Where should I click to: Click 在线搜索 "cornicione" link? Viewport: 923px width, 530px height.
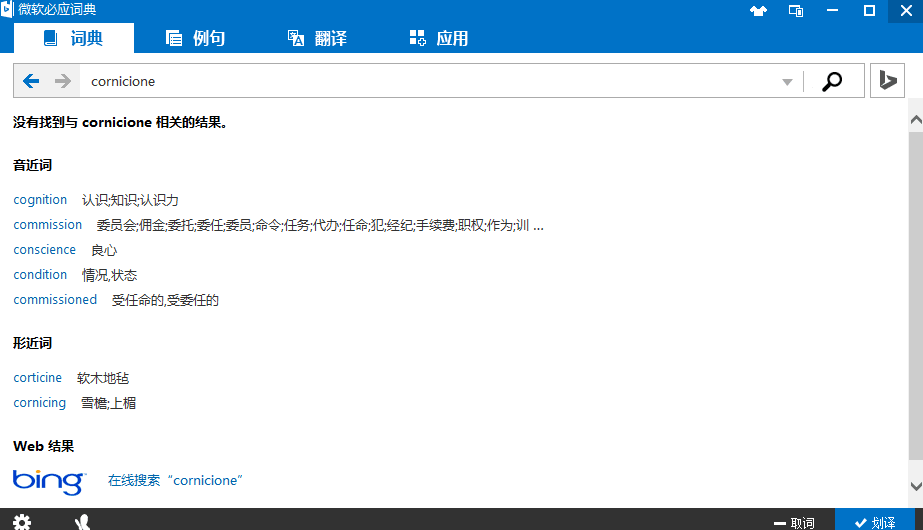click(x=175, y=481)
